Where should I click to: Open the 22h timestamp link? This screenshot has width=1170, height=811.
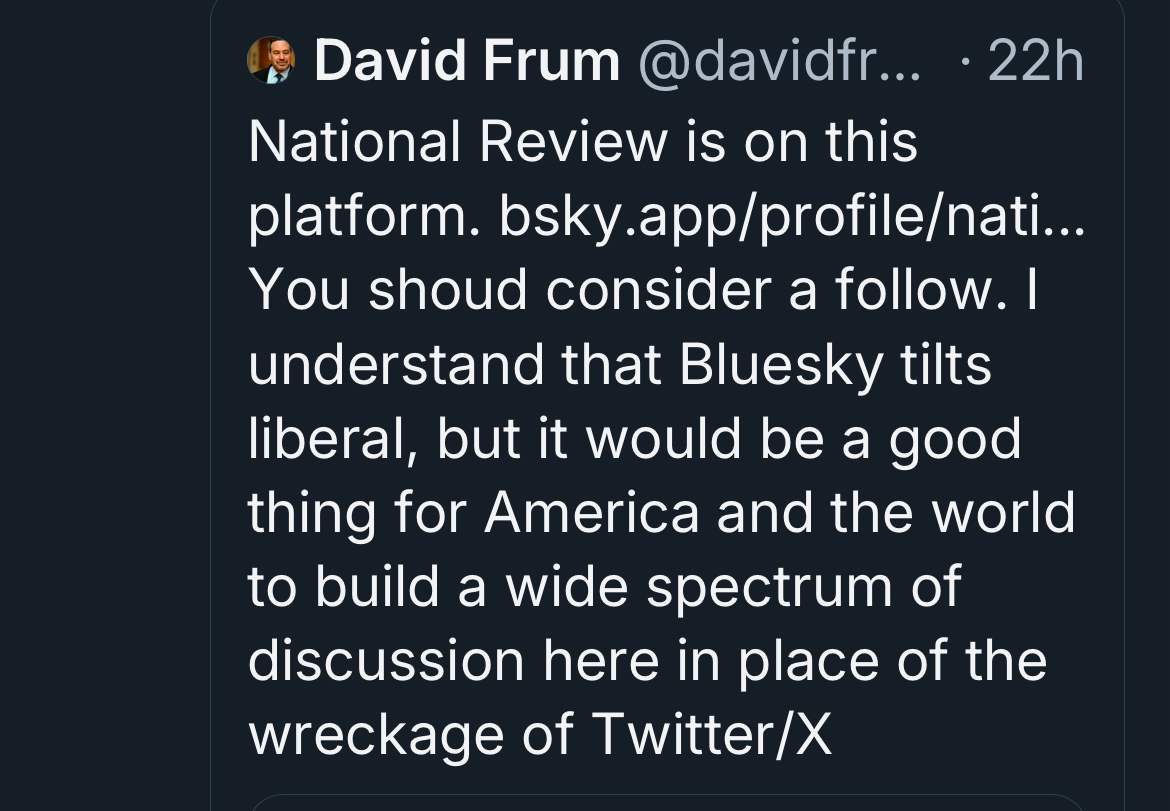click(x=1034, y=62)
